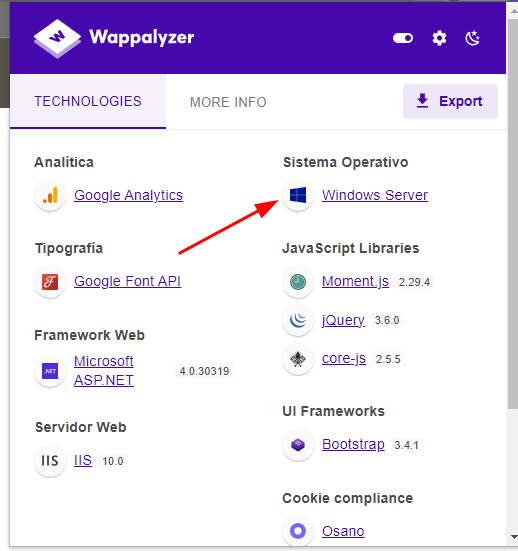Toggle dark mode with the moon icon
This screenshot has height=551, width=518.
pyautogui.click(x=472, y=38)
